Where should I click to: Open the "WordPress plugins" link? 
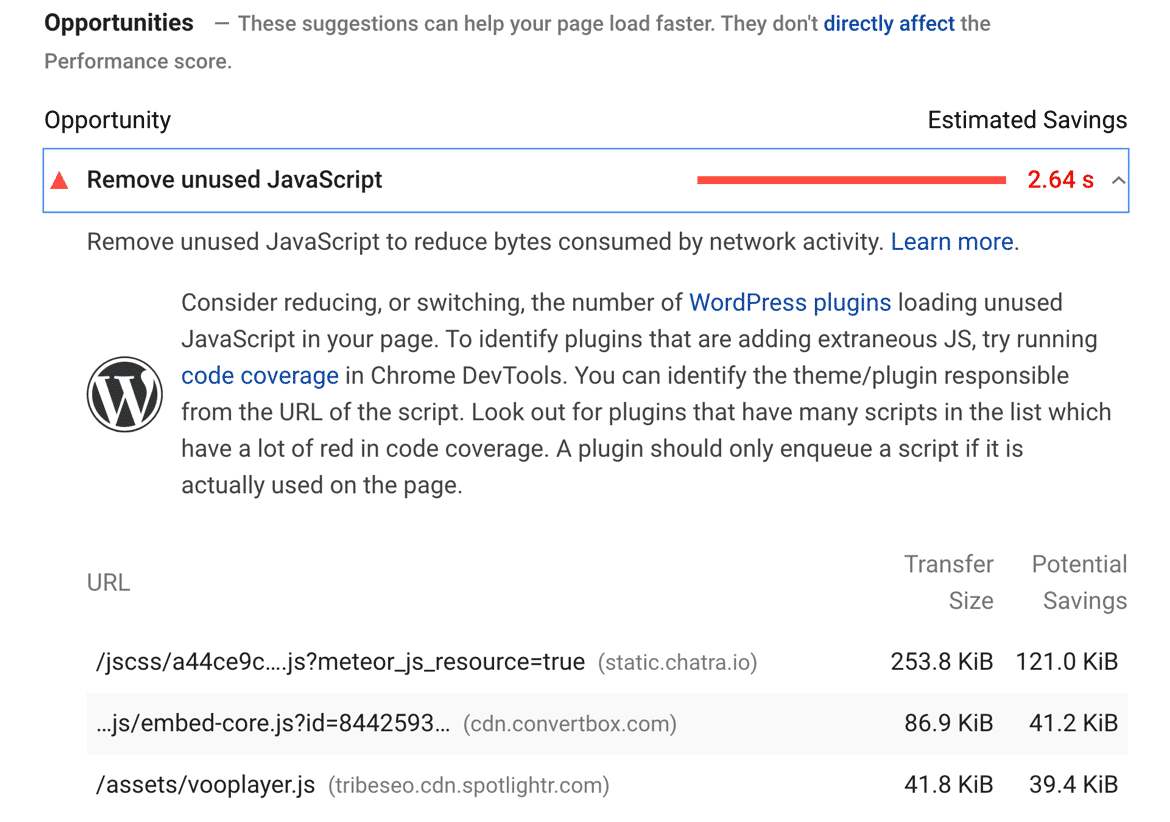pos(789,302)
